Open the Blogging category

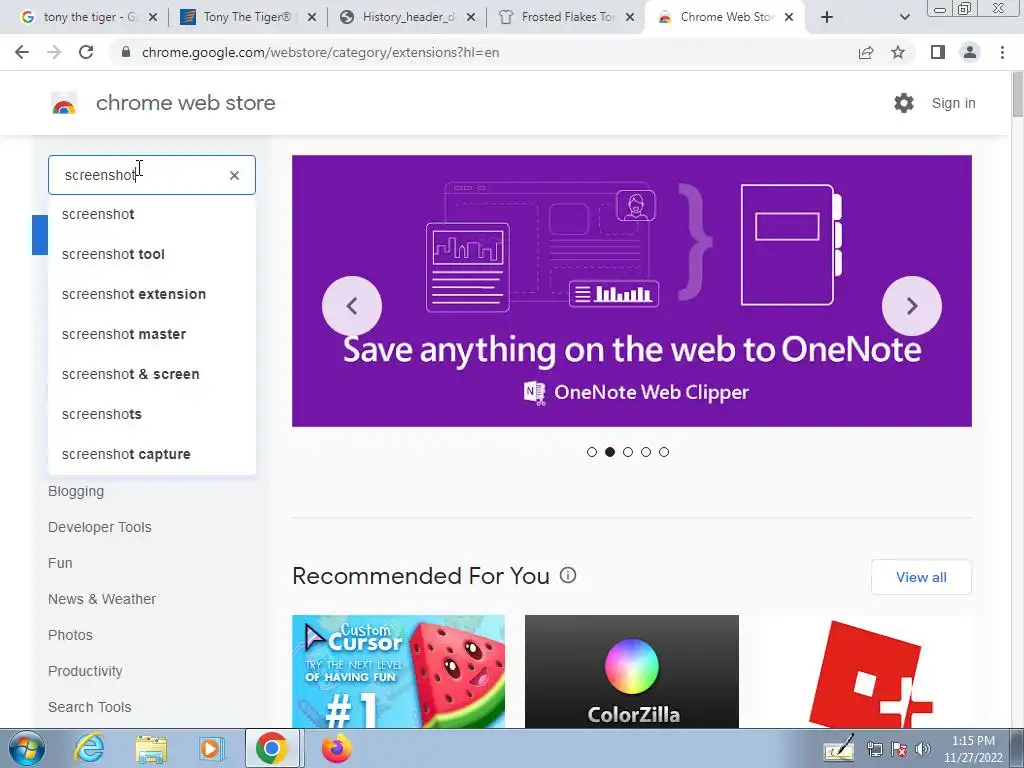76,491
